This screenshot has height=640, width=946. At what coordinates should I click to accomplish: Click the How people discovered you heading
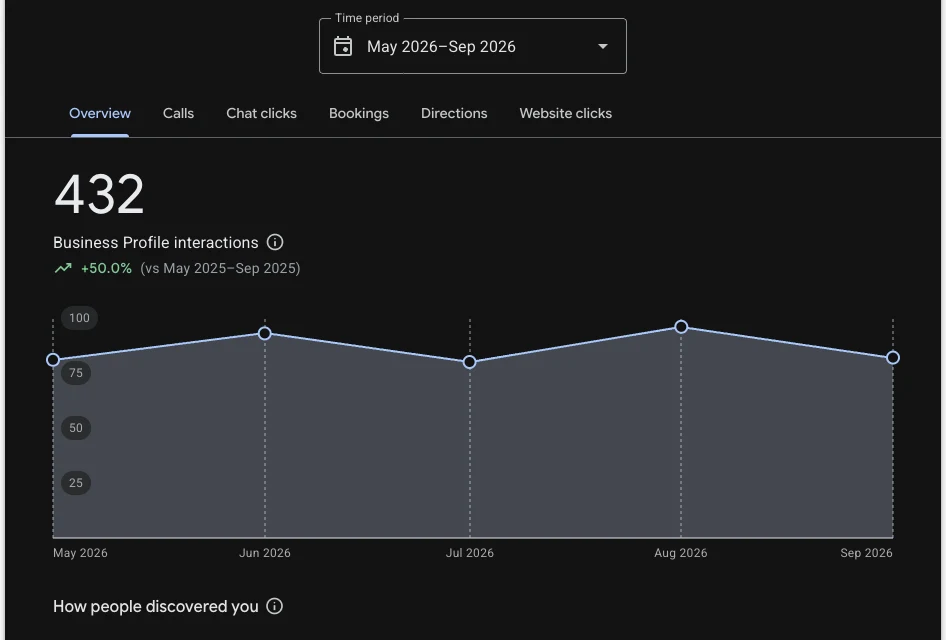tap(156, 606)
